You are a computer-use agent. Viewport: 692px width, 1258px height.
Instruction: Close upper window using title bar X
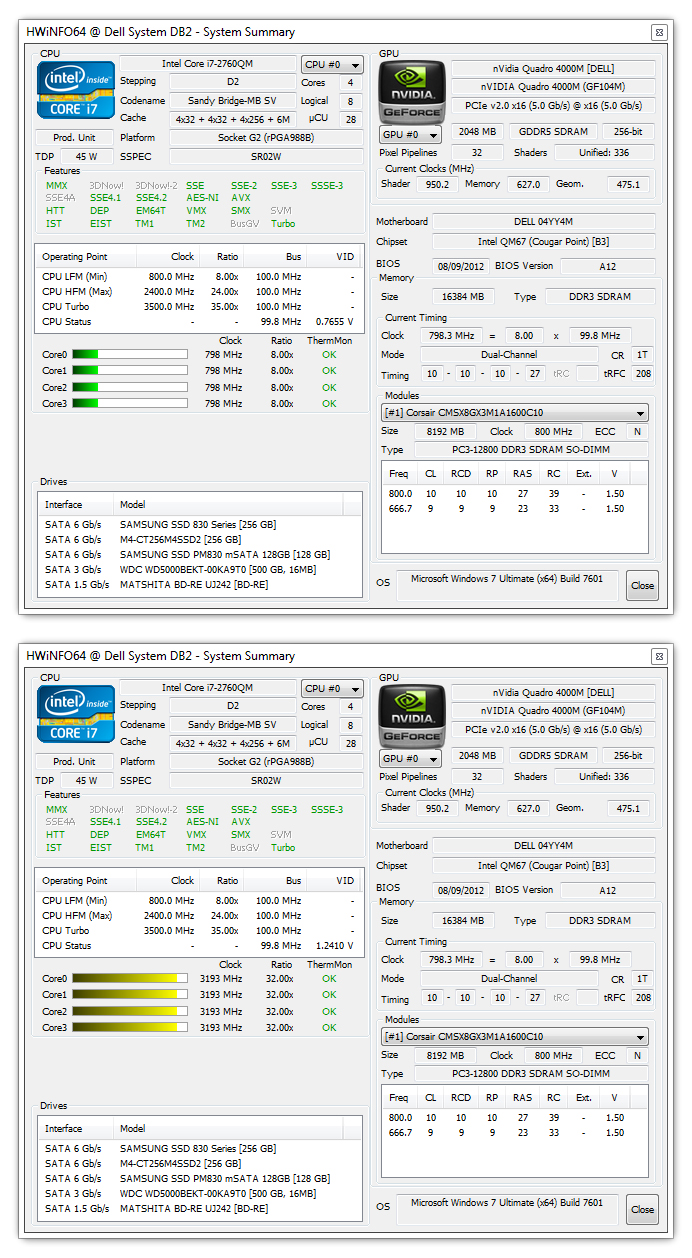click(658, 32)
